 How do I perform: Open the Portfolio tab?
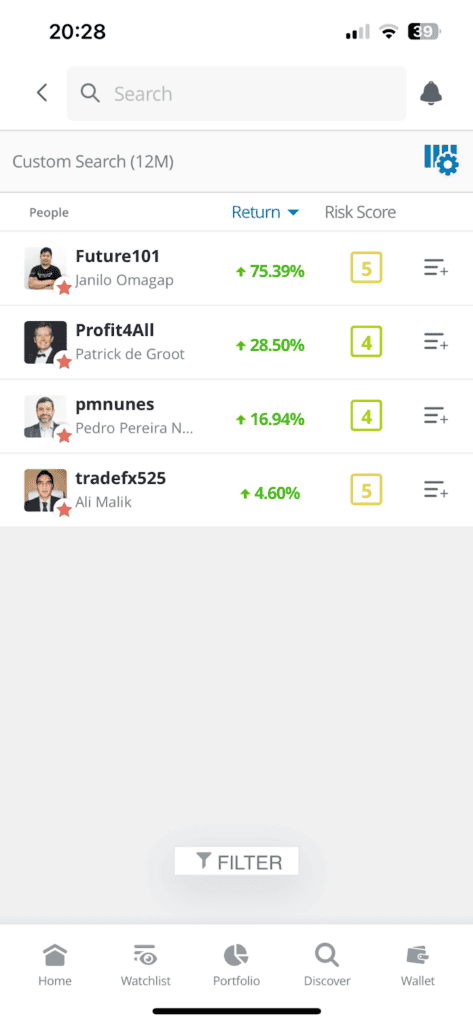click(236, 965)
